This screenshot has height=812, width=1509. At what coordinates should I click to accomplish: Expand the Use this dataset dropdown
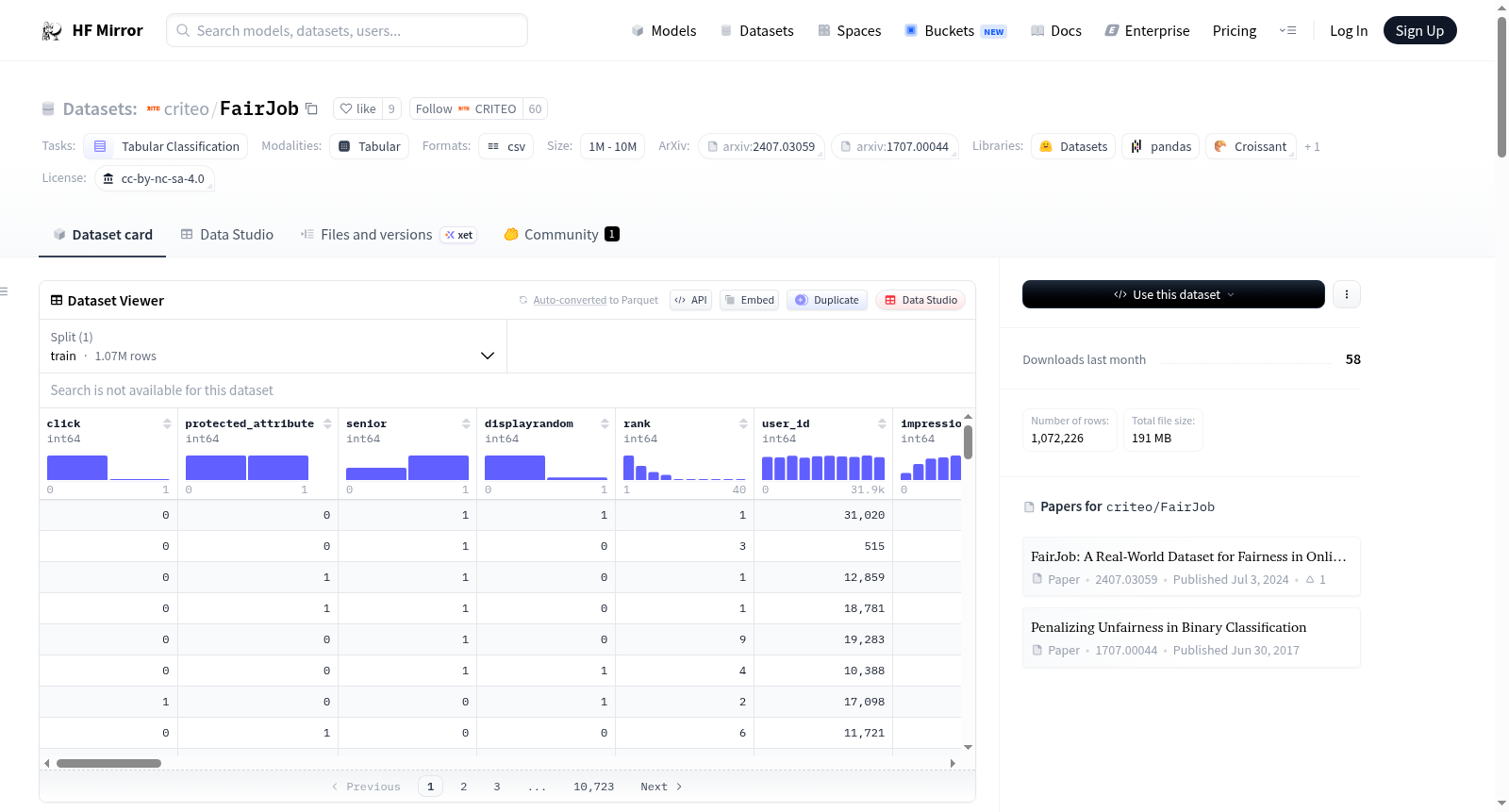click(1173, 294)
